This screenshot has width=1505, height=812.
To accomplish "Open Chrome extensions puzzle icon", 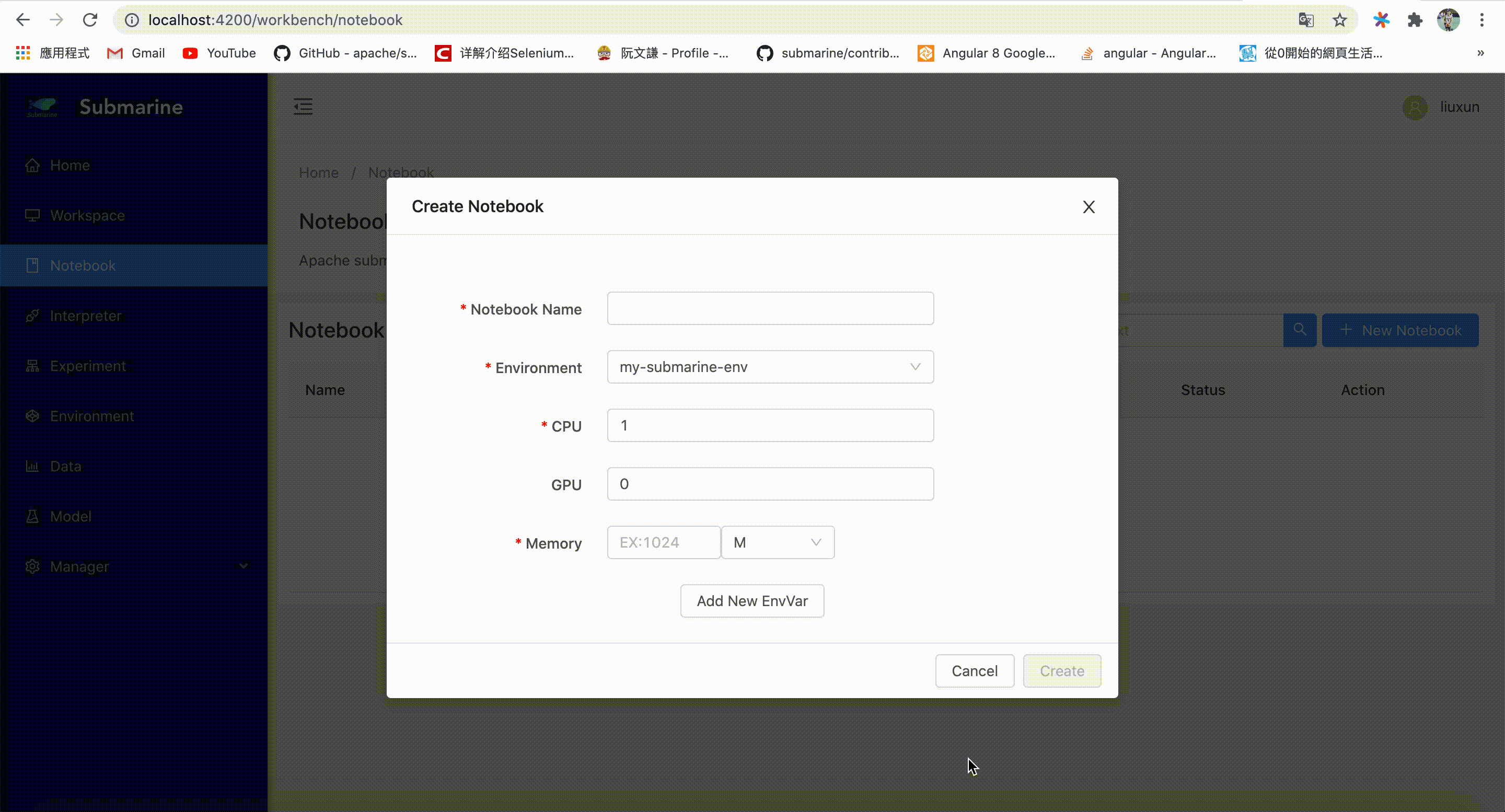I will click(x=1415, y=20).
